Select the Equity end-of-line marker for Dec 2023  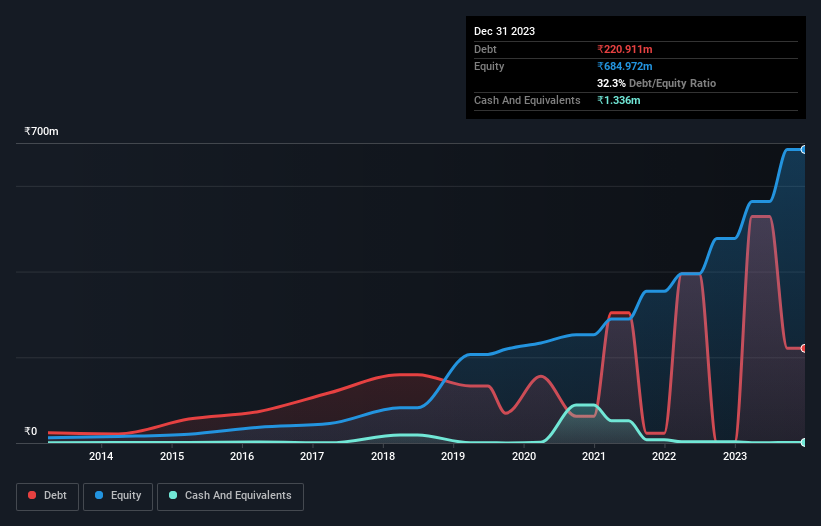pos(804,150)
